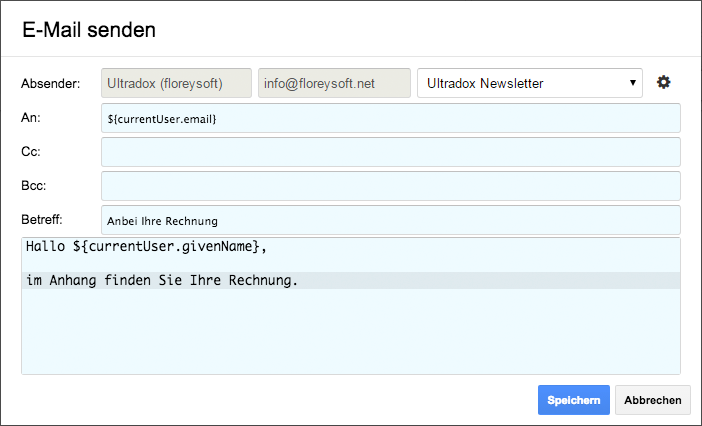Click the Speichern button

pyautogui.click(x=574, y=400)
